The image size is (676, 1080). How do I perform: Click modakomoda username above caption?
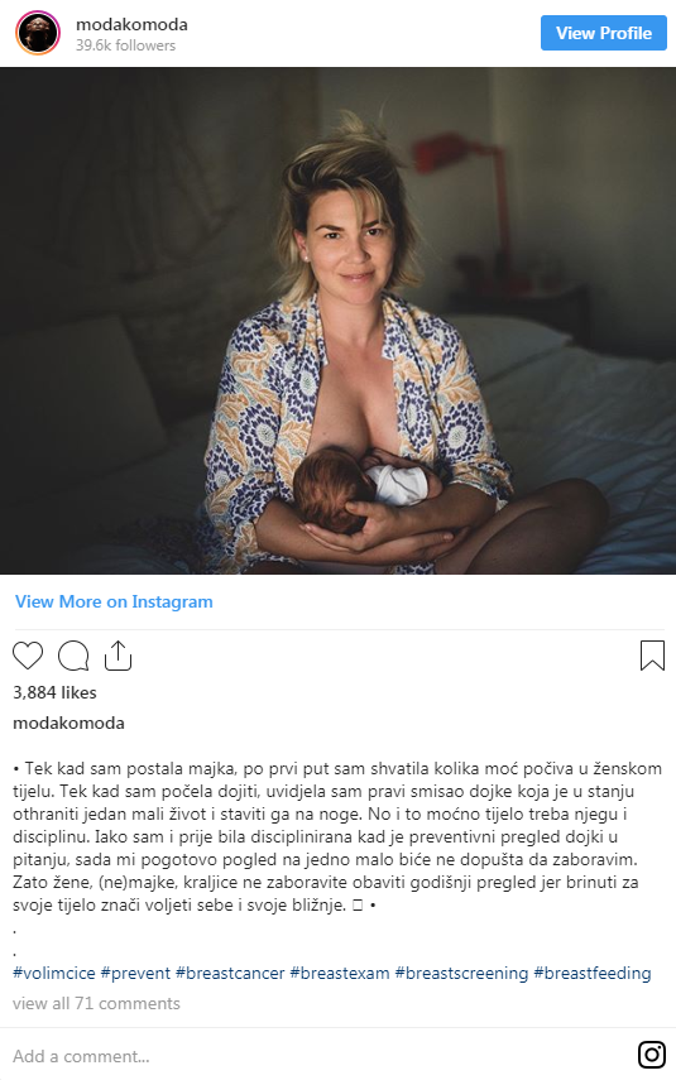pyautogui.click(x=69, y=723)
